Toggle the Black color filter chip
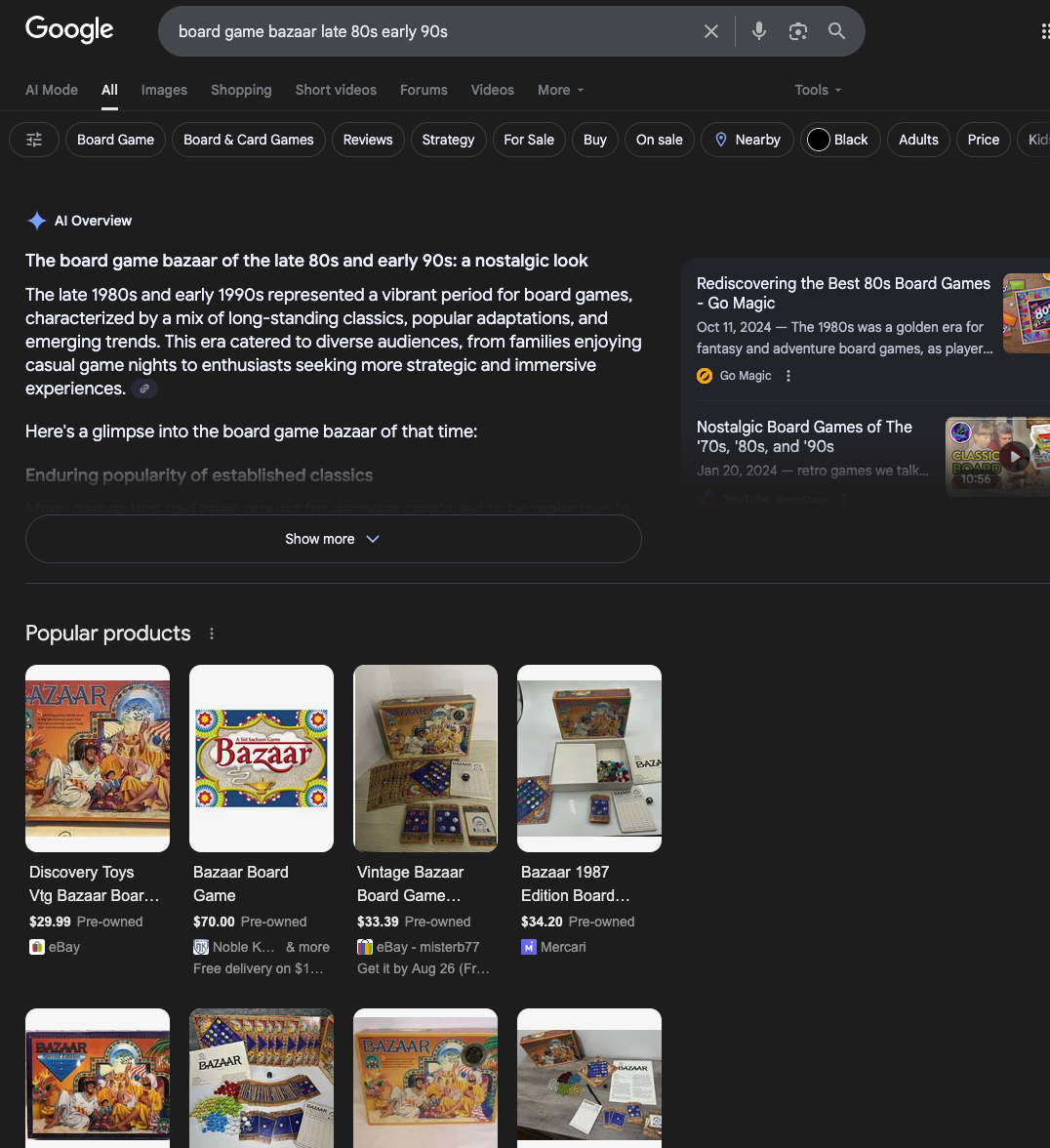This screenshot has height=1148, width=1050. coord(840,140)
